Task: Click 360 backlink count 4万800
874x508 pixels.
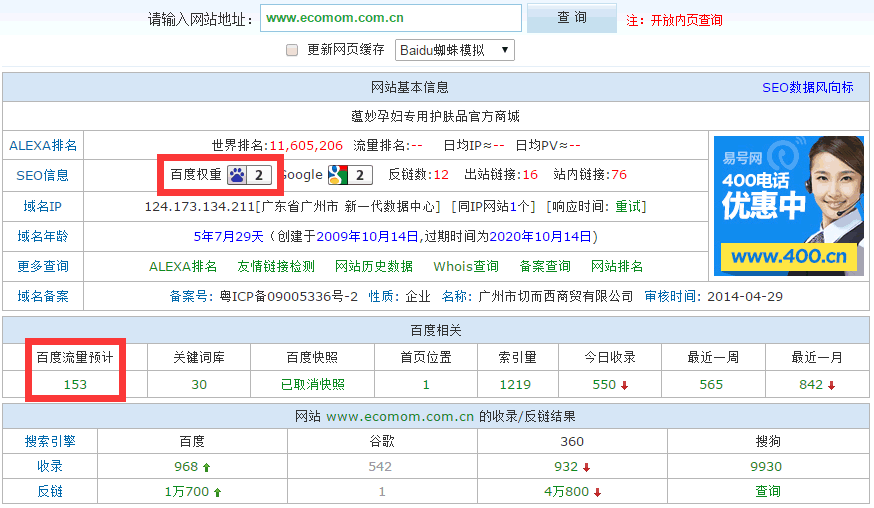Action: click(566, 492)
